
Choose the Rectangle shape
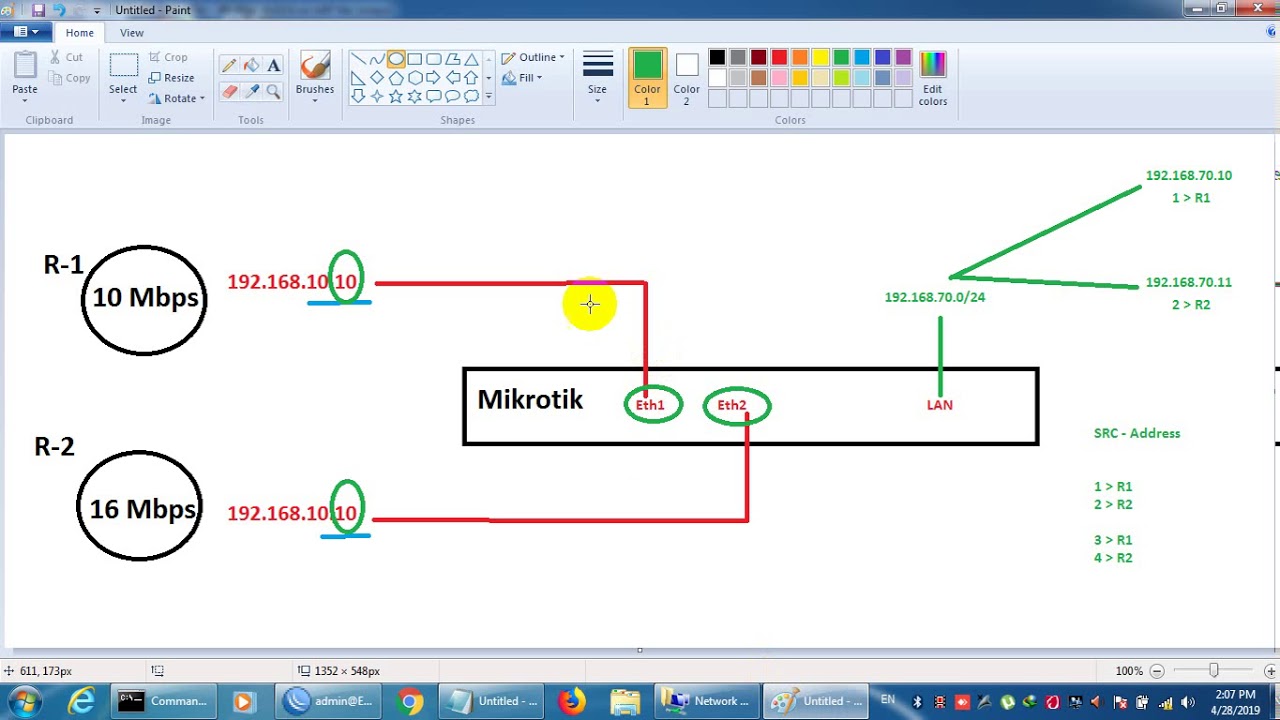click(x=415, y=59)
